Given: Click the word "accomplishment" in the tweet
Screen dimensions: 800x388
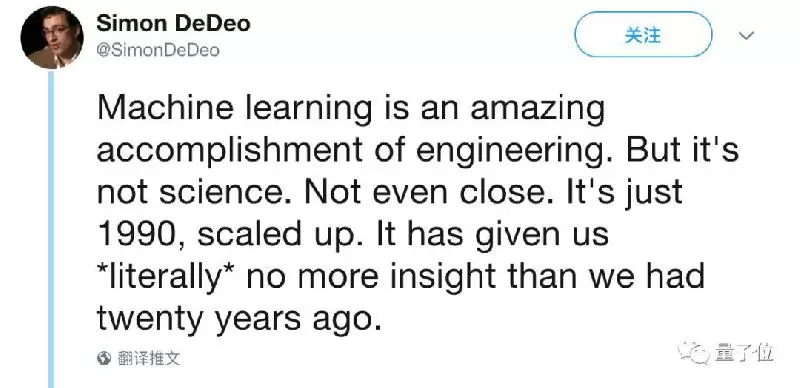Looking at the screenshot, I should coord(230,152).
